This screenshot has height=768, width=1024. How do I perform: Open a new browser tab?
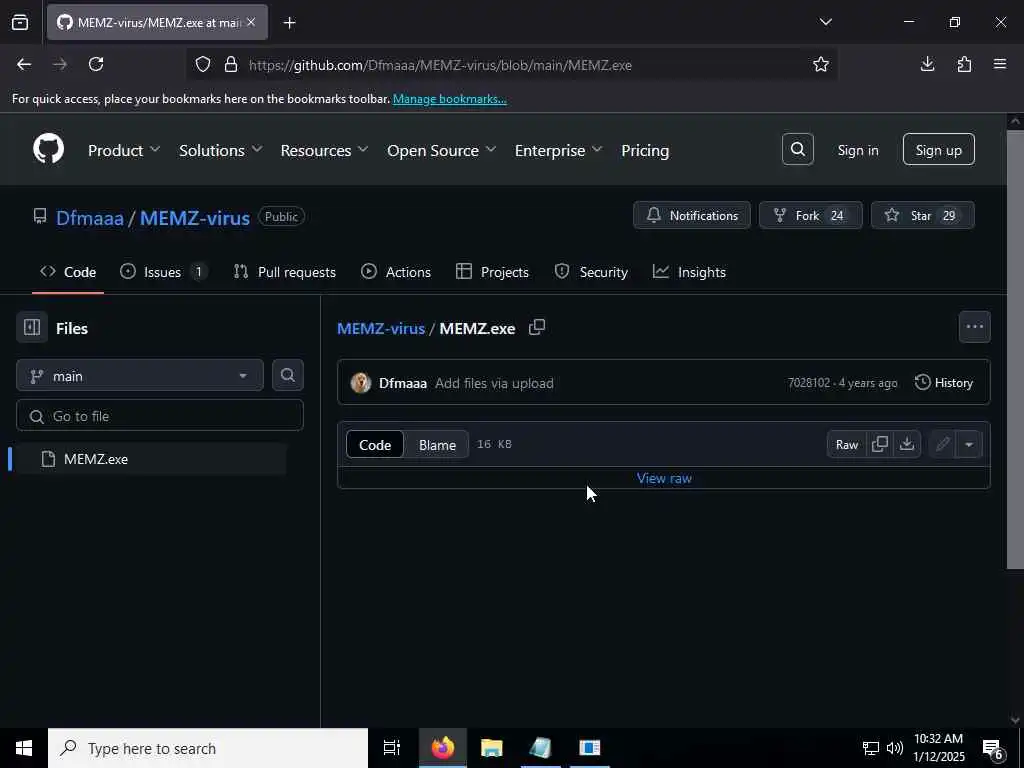(289, 23)
